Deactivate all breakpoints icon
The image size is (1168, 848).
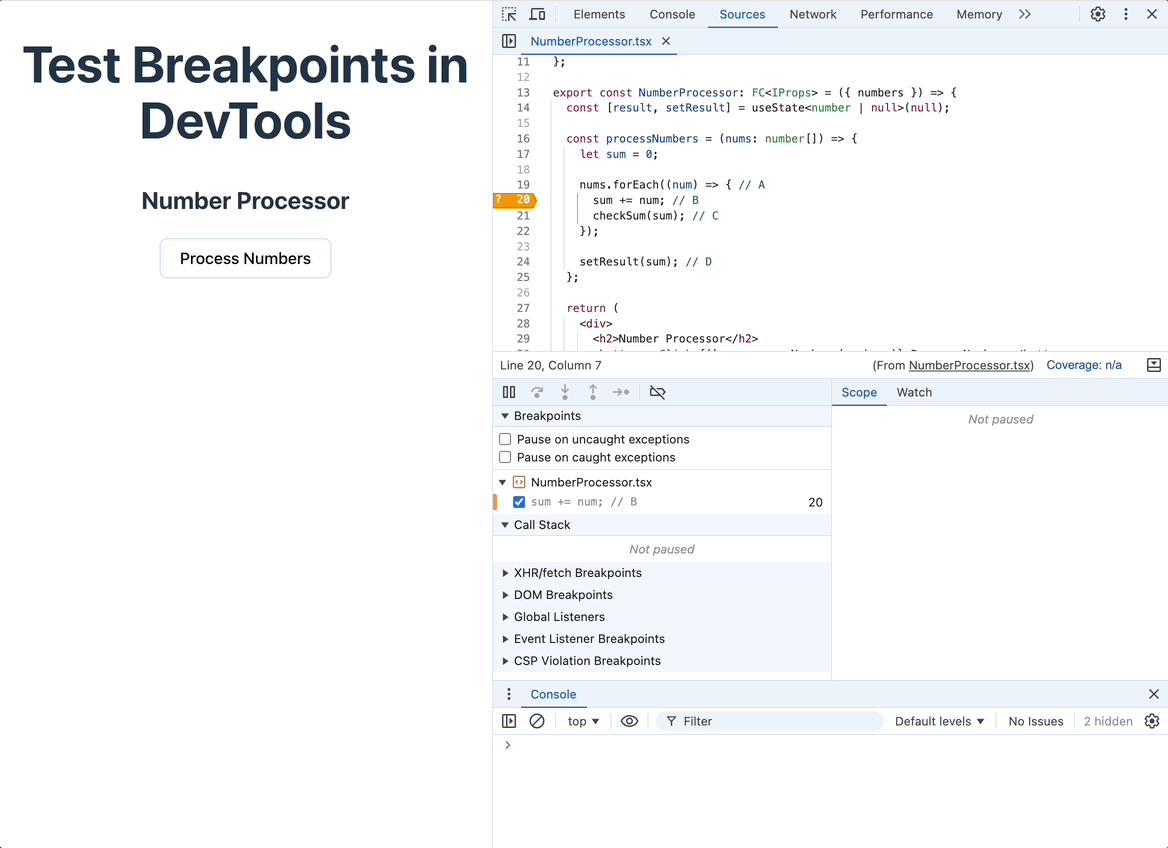[657, 392]
